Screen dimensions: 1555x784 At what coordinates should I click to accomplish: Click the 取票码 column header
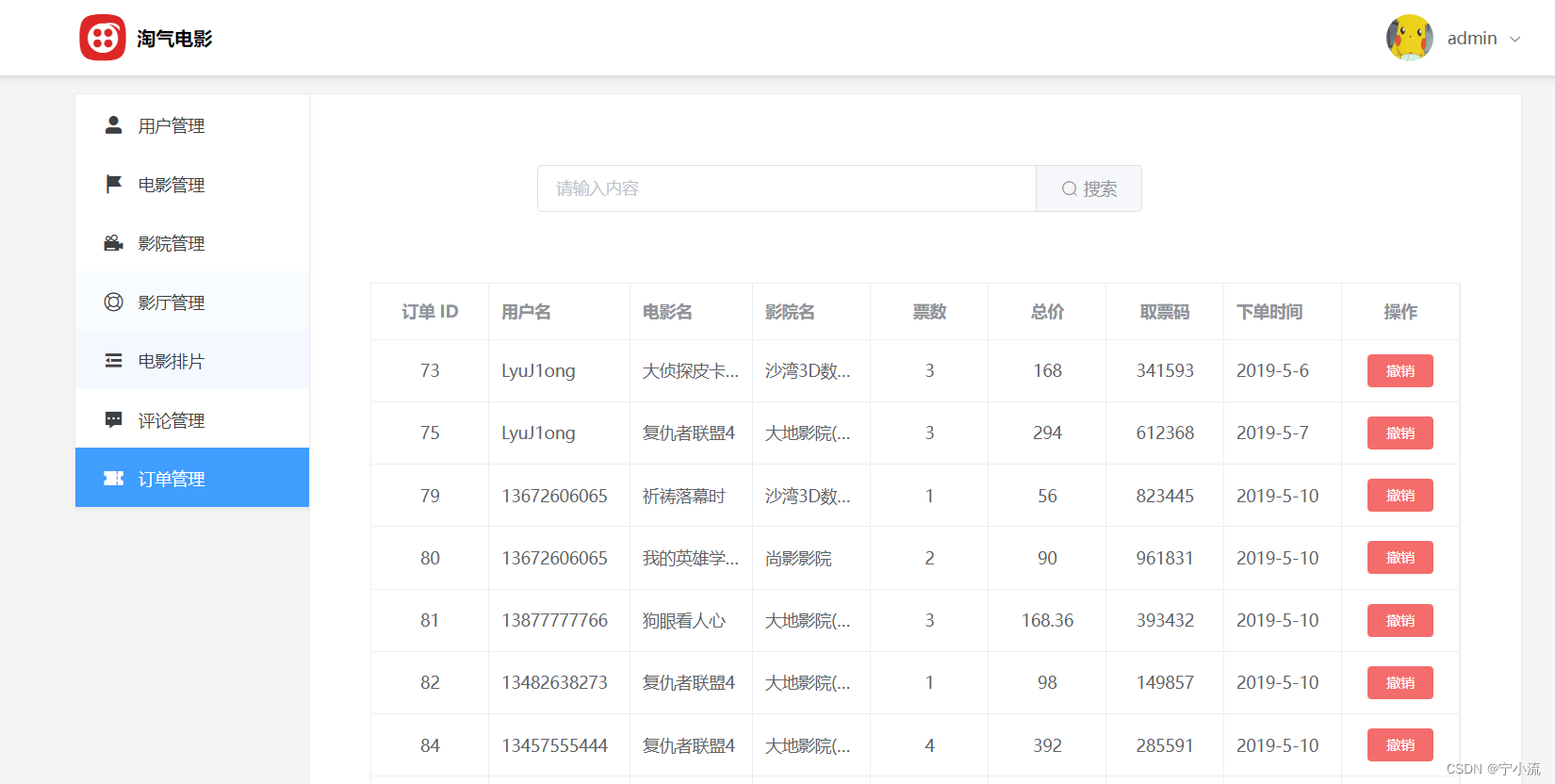[x=1165, y=312]
